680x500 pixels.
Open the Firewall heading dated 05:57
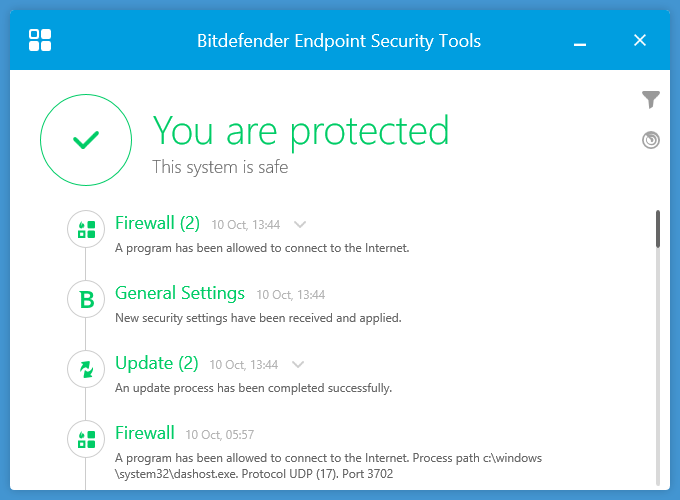point(145,433)
